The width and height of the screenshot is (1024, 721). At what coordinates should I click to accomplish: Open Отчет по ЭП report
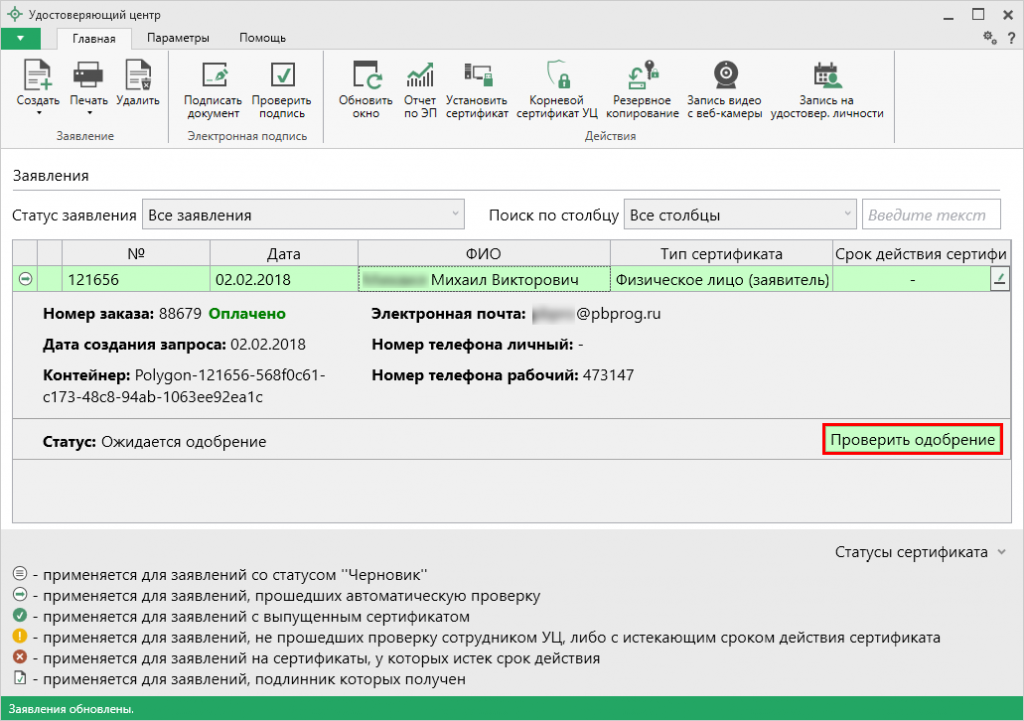pyautogui.click(x=420, y=77)
